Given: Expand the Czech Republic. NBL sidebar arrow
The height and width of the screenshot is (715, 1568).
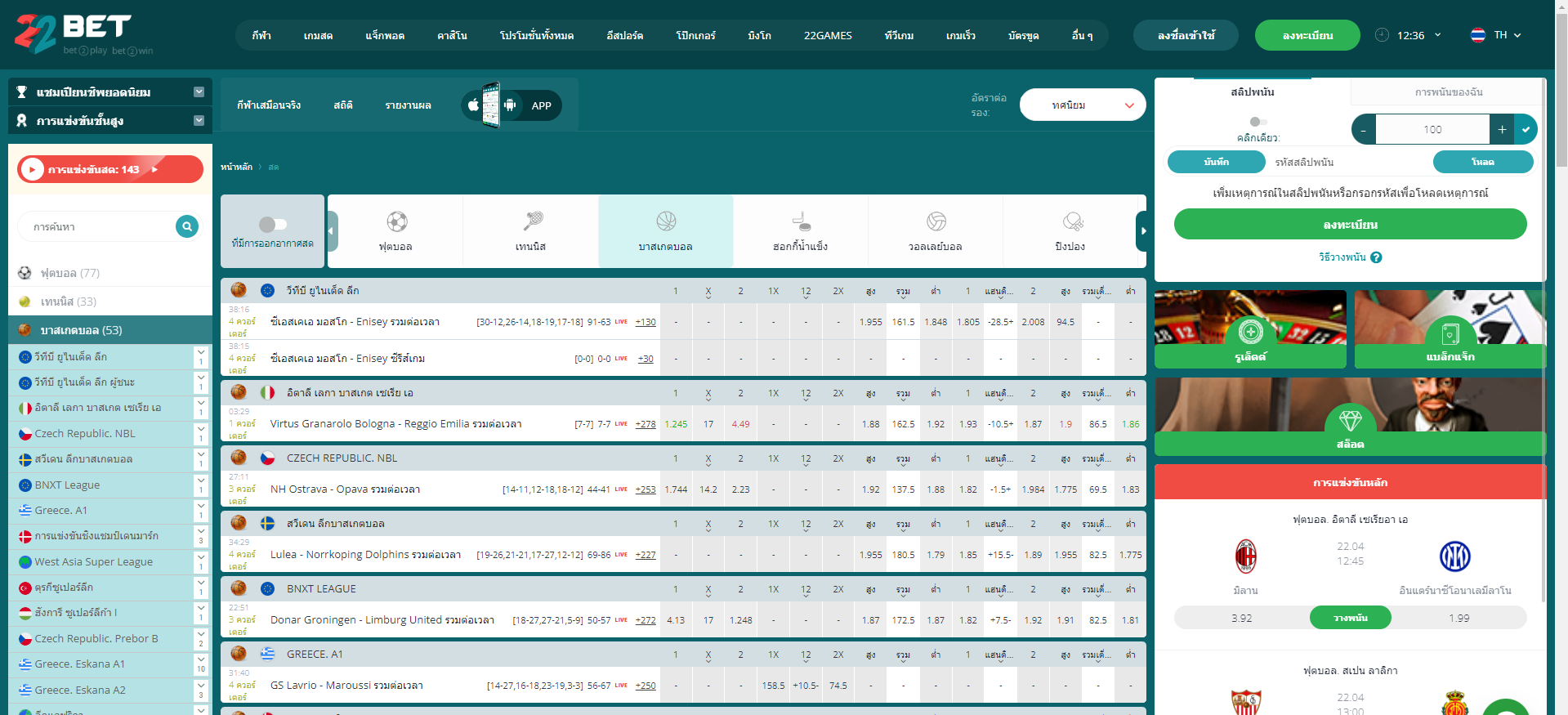Looking at the screenshot, I should (x=201, y=433).
